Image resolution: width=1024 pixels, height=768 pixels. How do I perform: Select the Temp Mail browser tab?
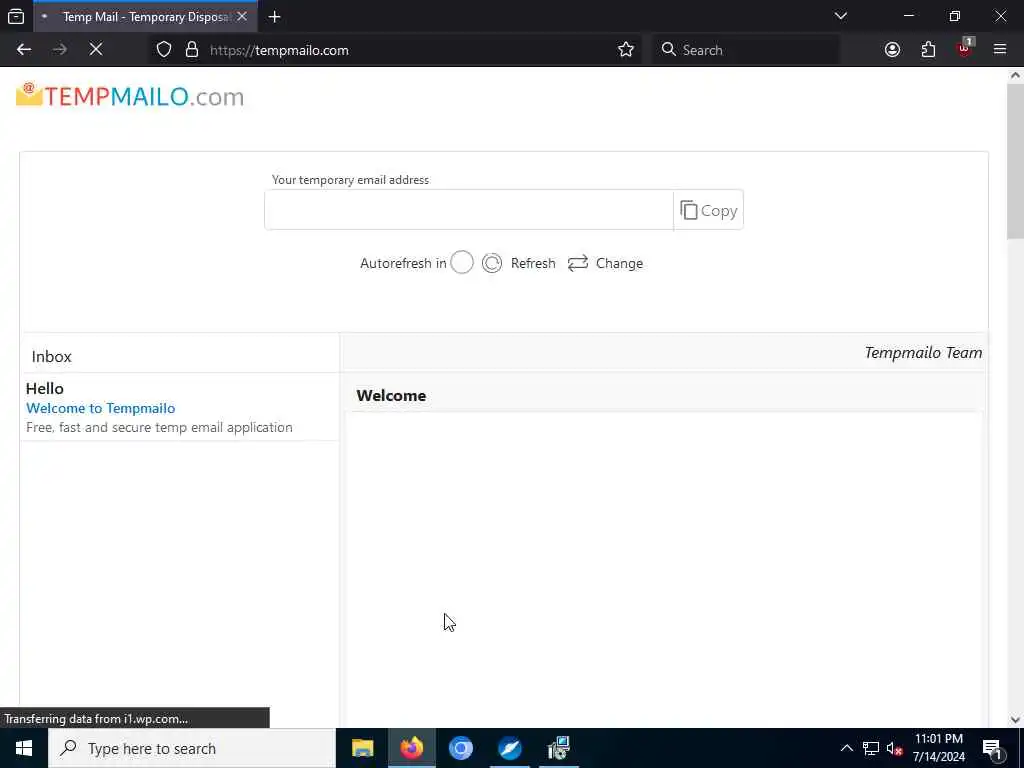click(x=145, y=17)
